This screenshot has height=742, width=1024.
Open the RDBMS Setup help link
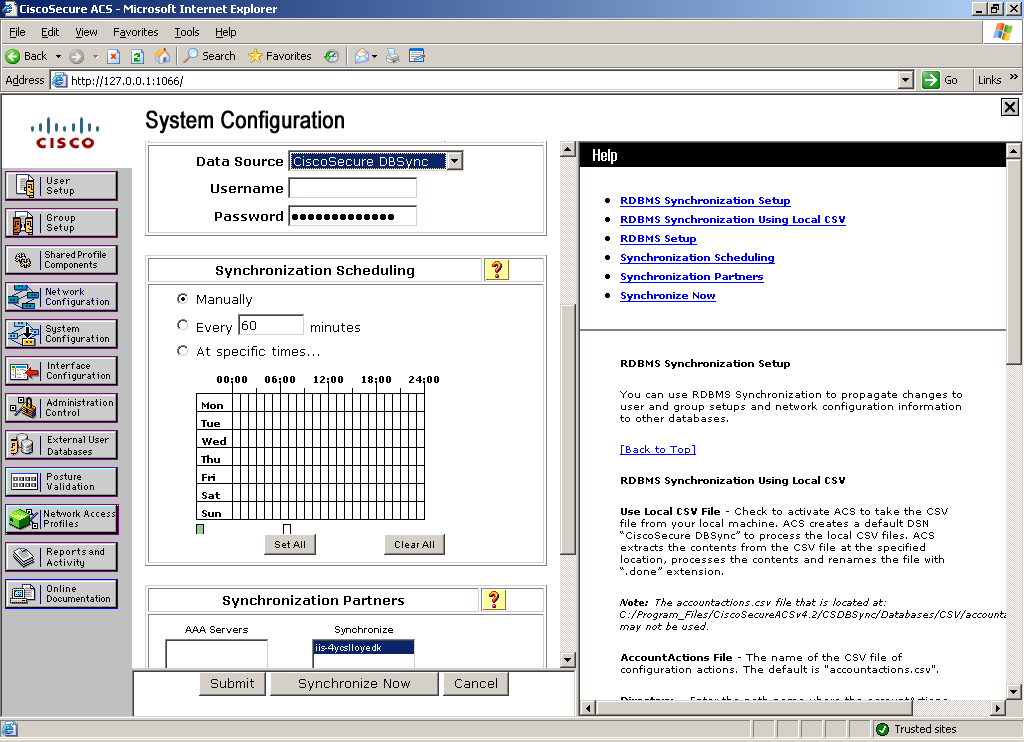tap(658, 238)
